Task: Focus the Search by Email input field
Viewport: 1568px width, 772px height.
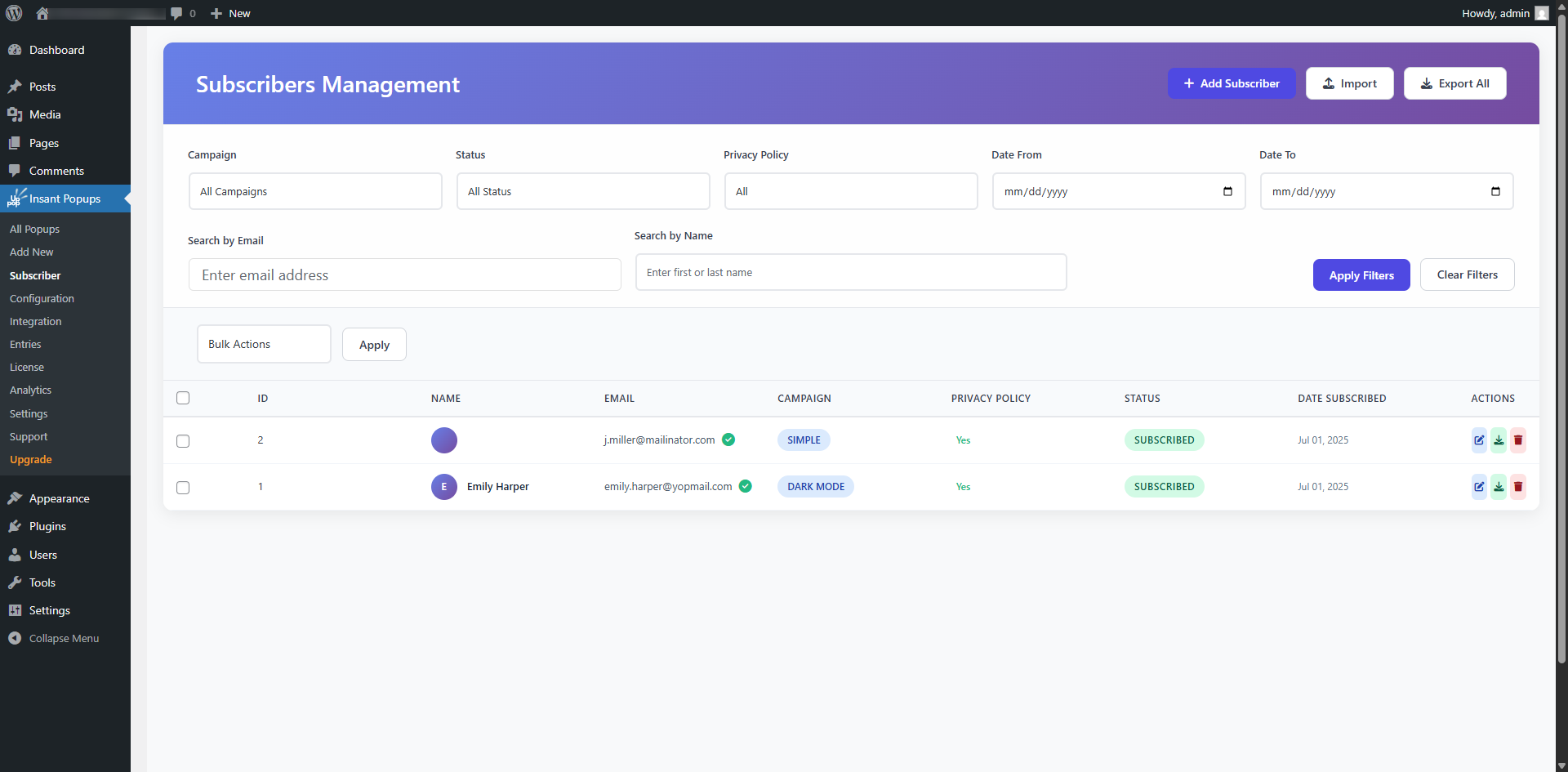Action: [404, 275]
